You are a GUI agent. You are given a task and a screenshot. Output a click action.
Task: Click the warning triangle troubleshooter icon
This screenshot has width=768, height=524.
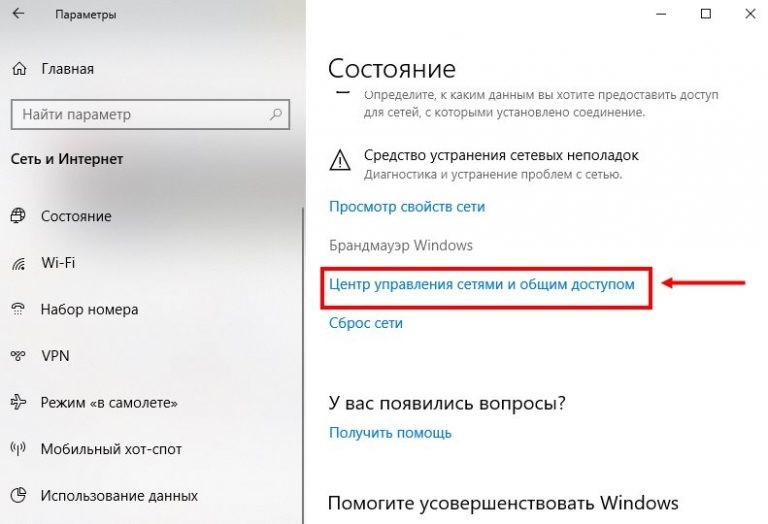point(340,160)
